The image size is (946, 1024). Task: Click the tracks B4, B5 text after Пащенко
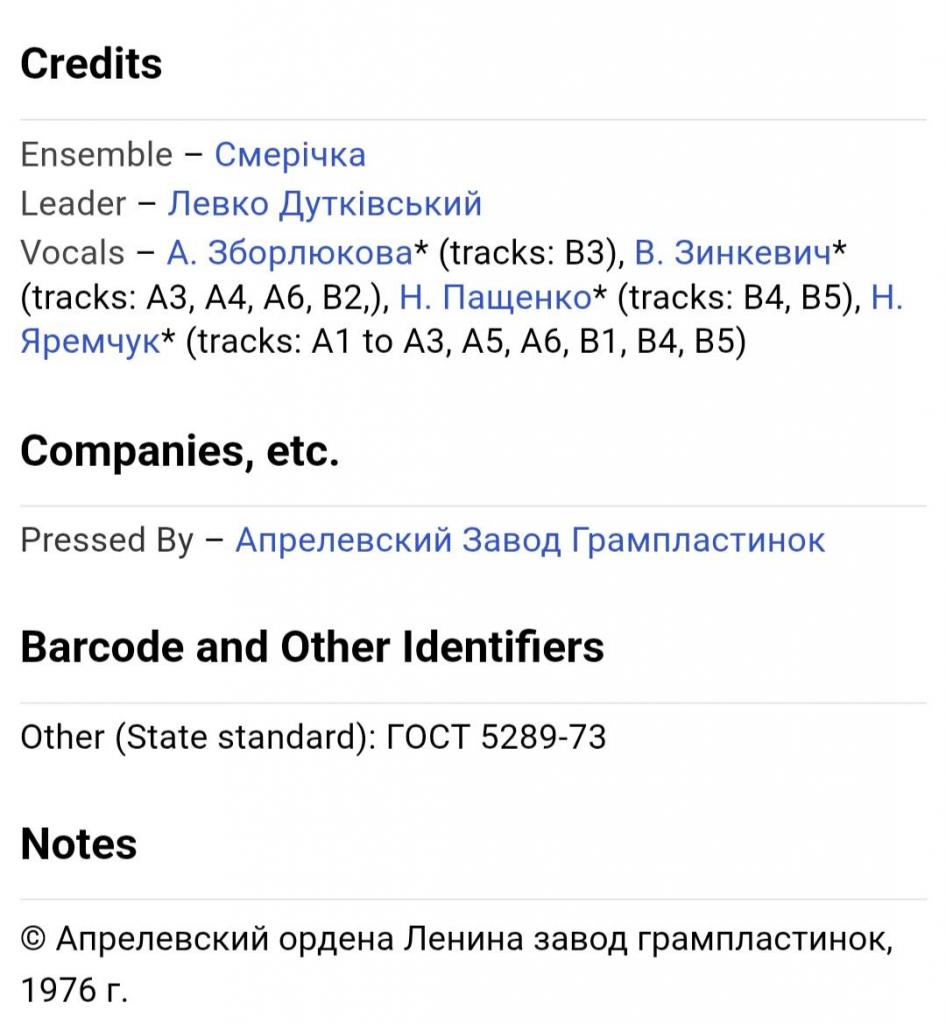tap(739, 298)
